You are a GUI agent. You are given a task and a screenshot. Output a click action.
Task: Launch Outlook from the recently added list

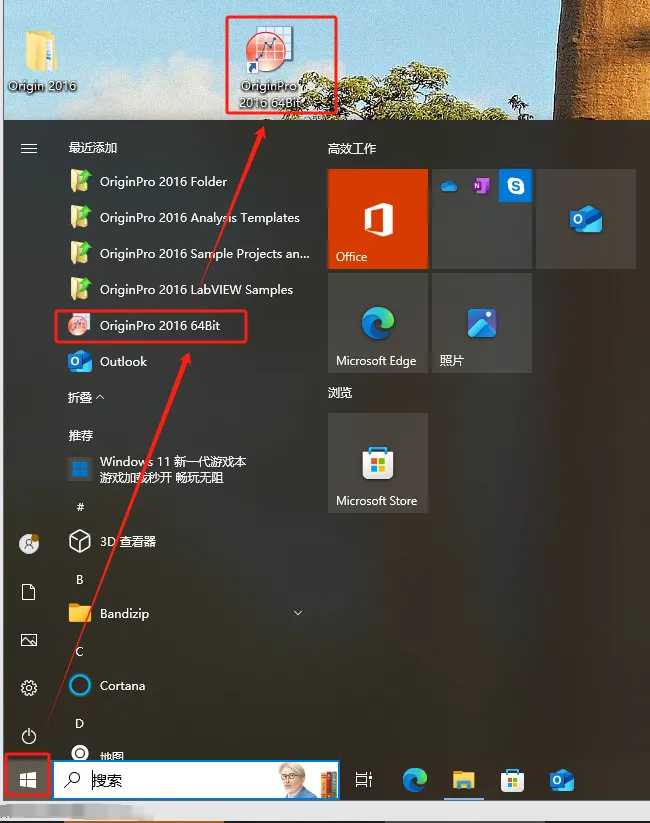tap(108, 362)
